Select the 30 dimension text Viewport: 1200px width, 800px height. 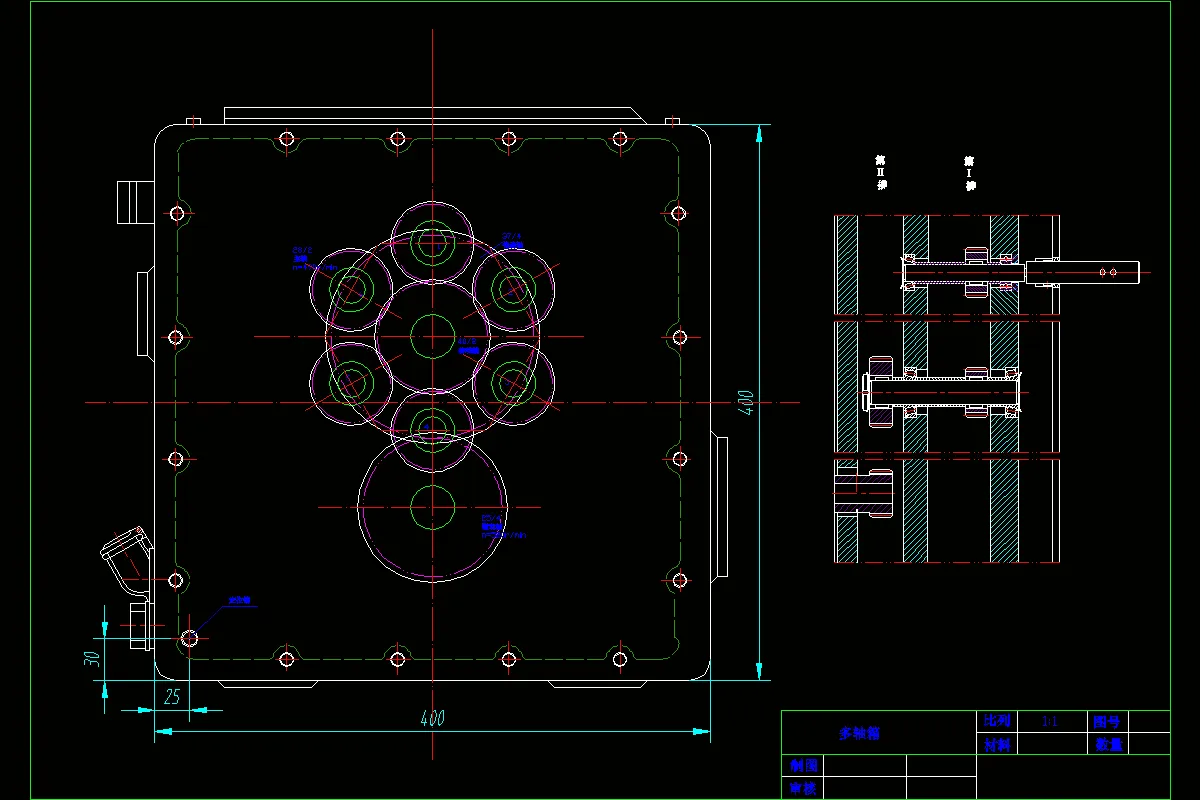coord(91,659)
